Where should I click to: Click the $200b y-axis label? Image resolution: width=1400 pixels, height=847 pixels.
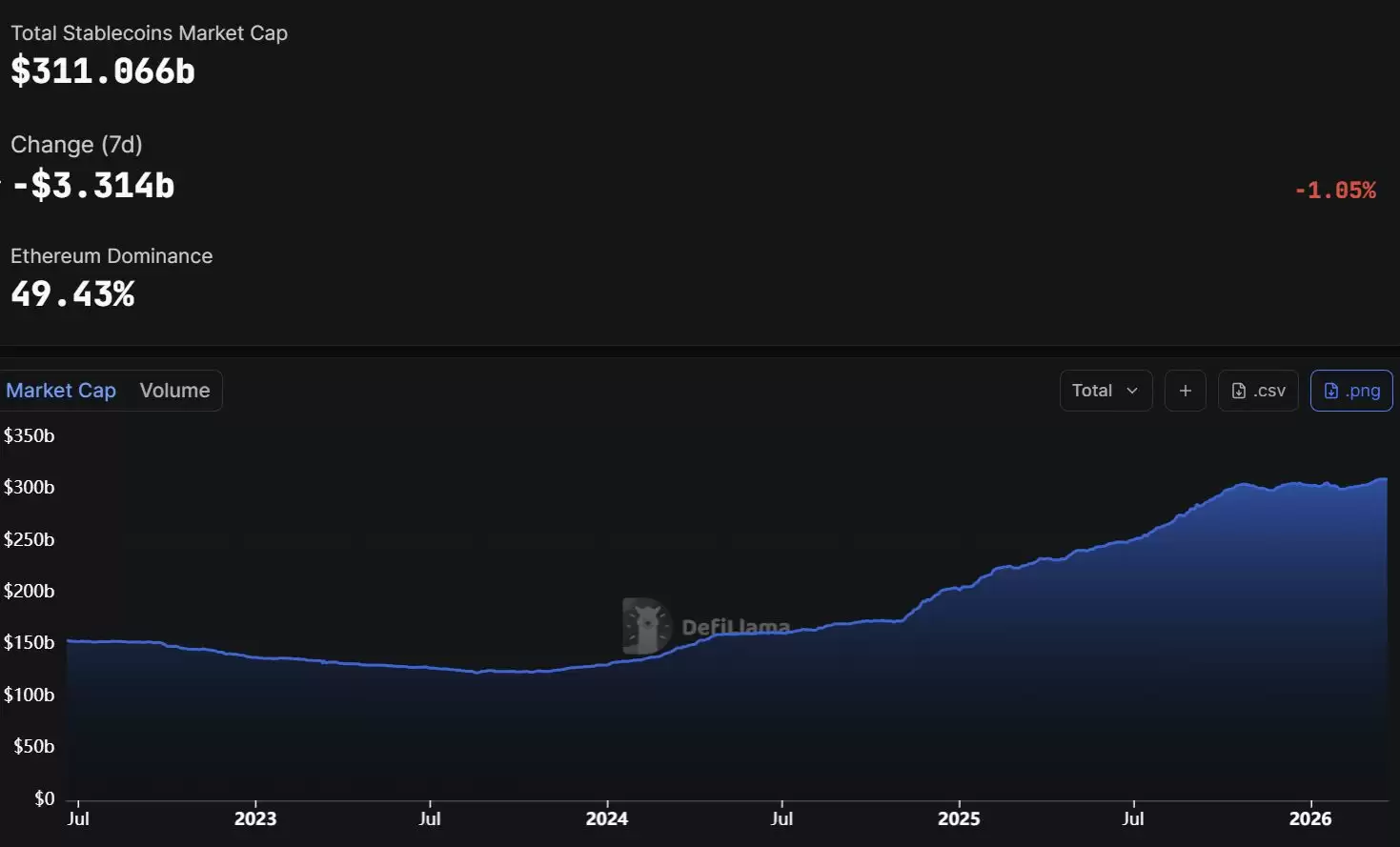point(30,591)
